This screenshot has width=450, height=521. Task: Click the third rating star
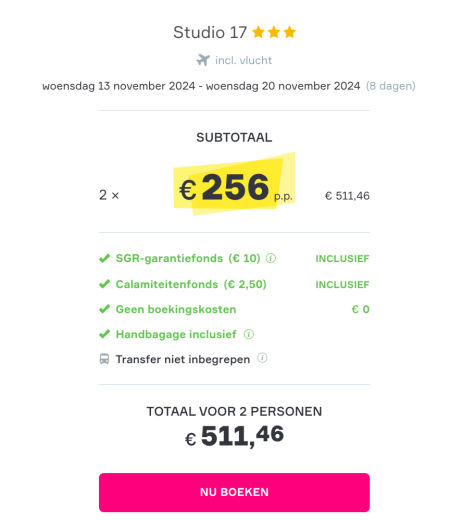(x=289, y=32)
